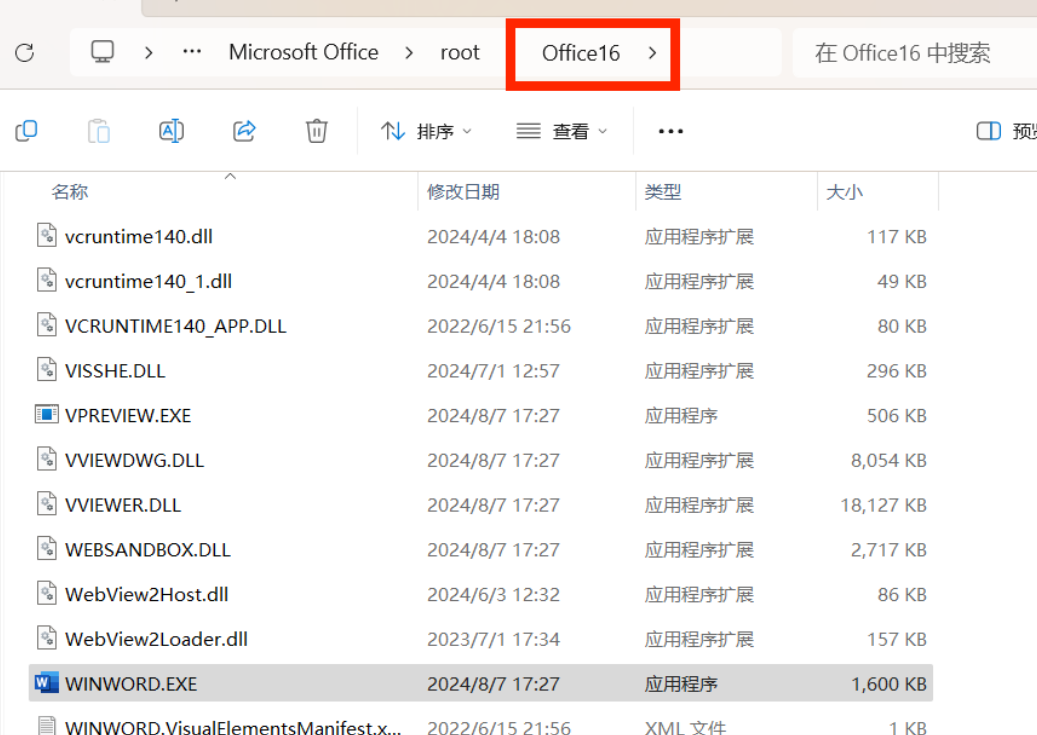Click VVIEWER.DLL size 18,127 KB
The height and width of the screenshot is (735, 1037).
tap(884, 505)
